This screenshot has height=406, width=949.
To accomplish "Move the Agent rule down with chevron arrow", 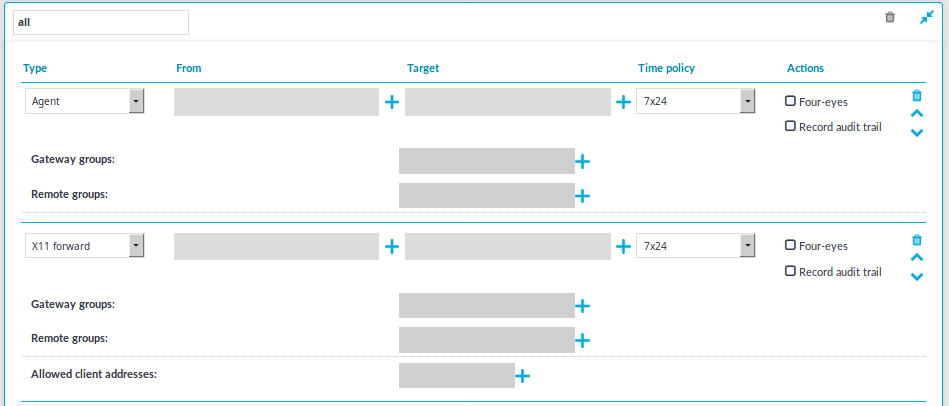I will point(917,133).
